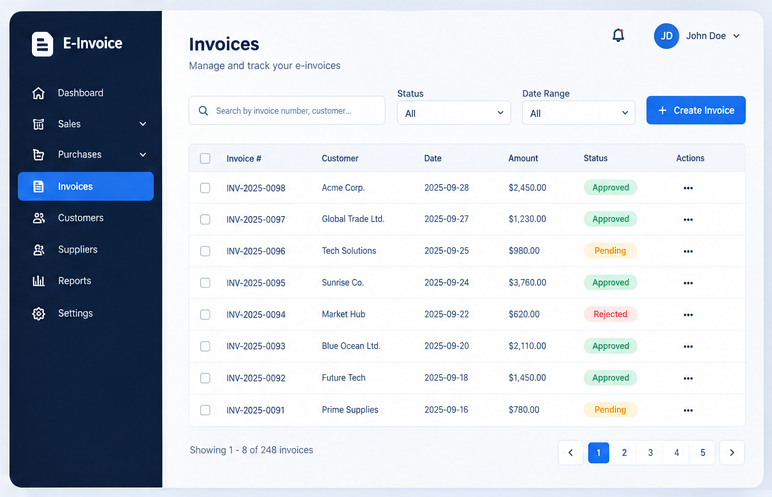This screenshot has height=497, width=772.
Task: Click the JD user avatar
Action: pos(666,36)
